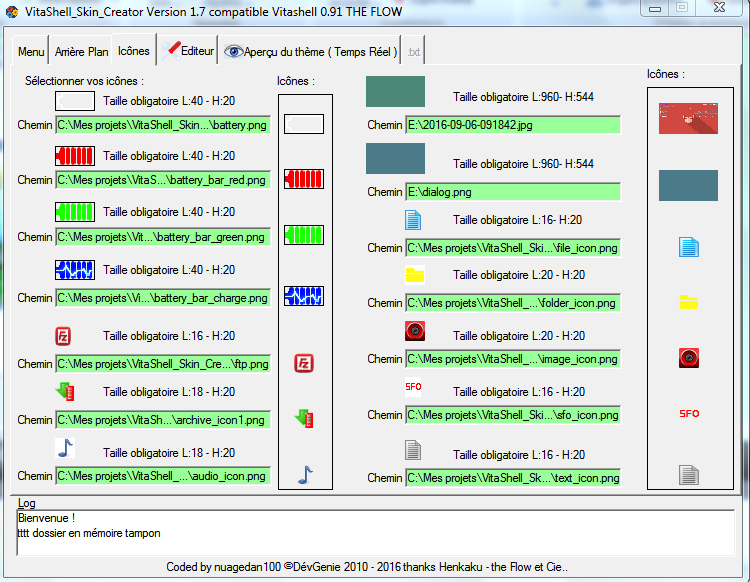The image size is (750, 582).
Task: Click the VitaShell_Skin_Creator title bar icon
Action: (12, 12)
